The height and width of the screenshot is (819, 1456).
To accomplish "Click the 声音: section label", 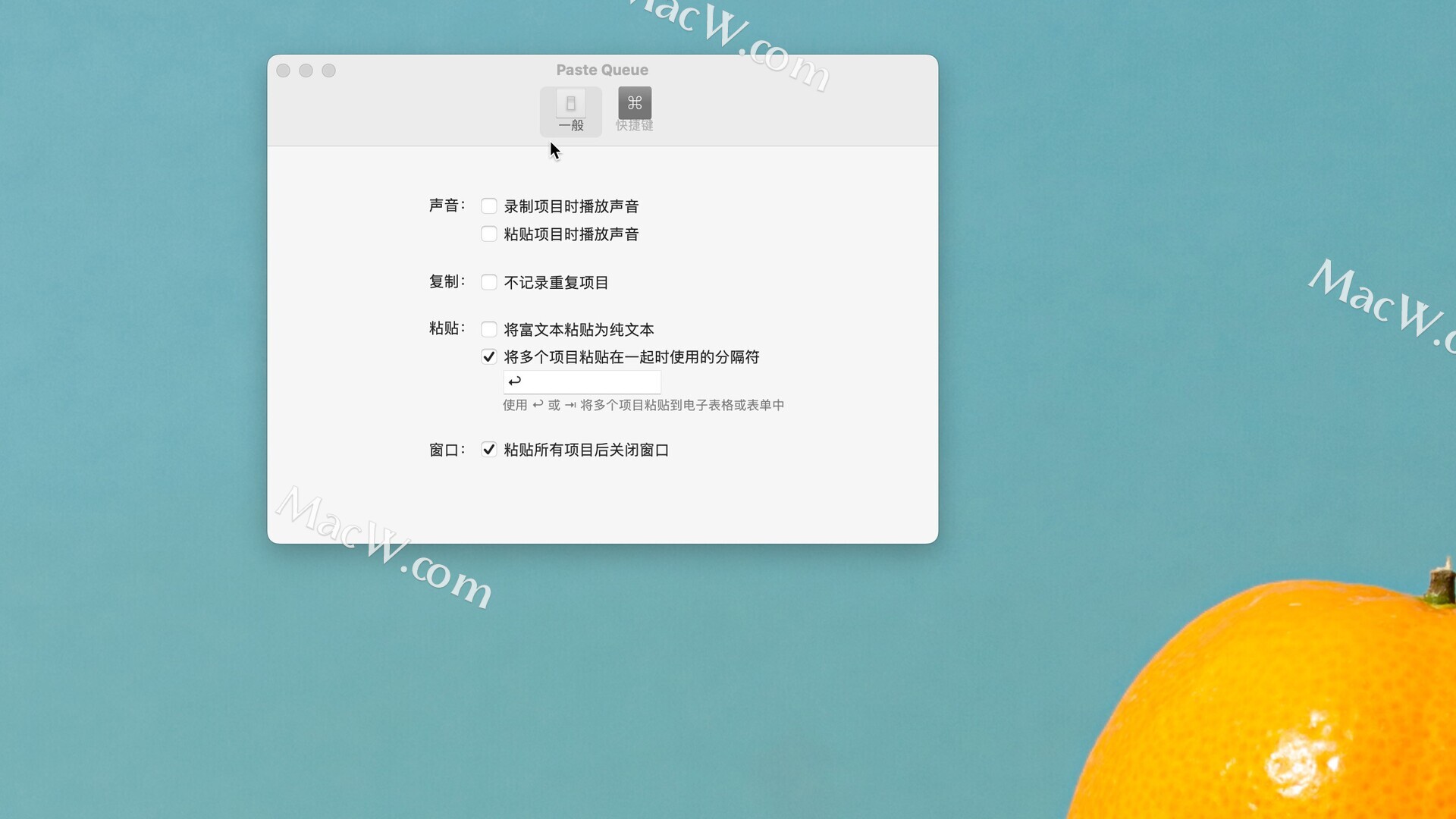I will click(x=447, y=206).
